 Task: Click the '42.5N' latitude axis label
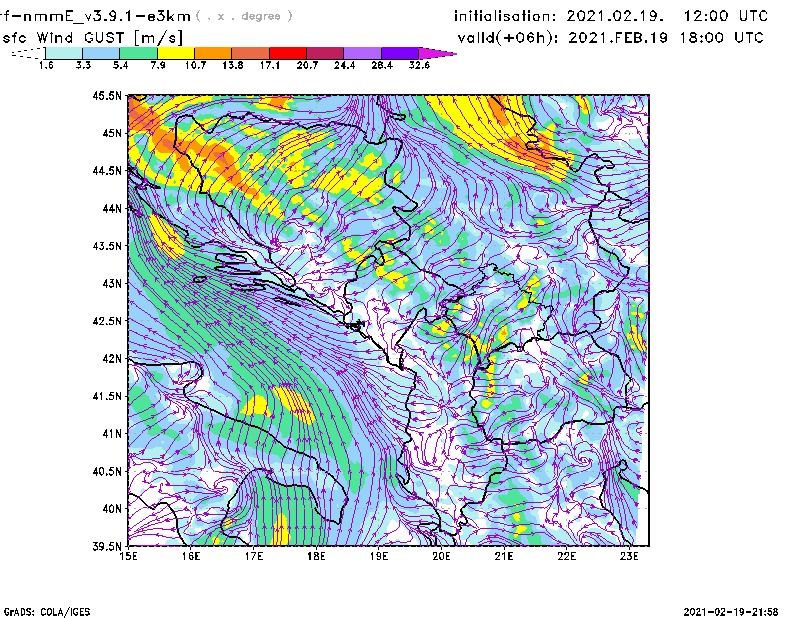coord(107,321)
